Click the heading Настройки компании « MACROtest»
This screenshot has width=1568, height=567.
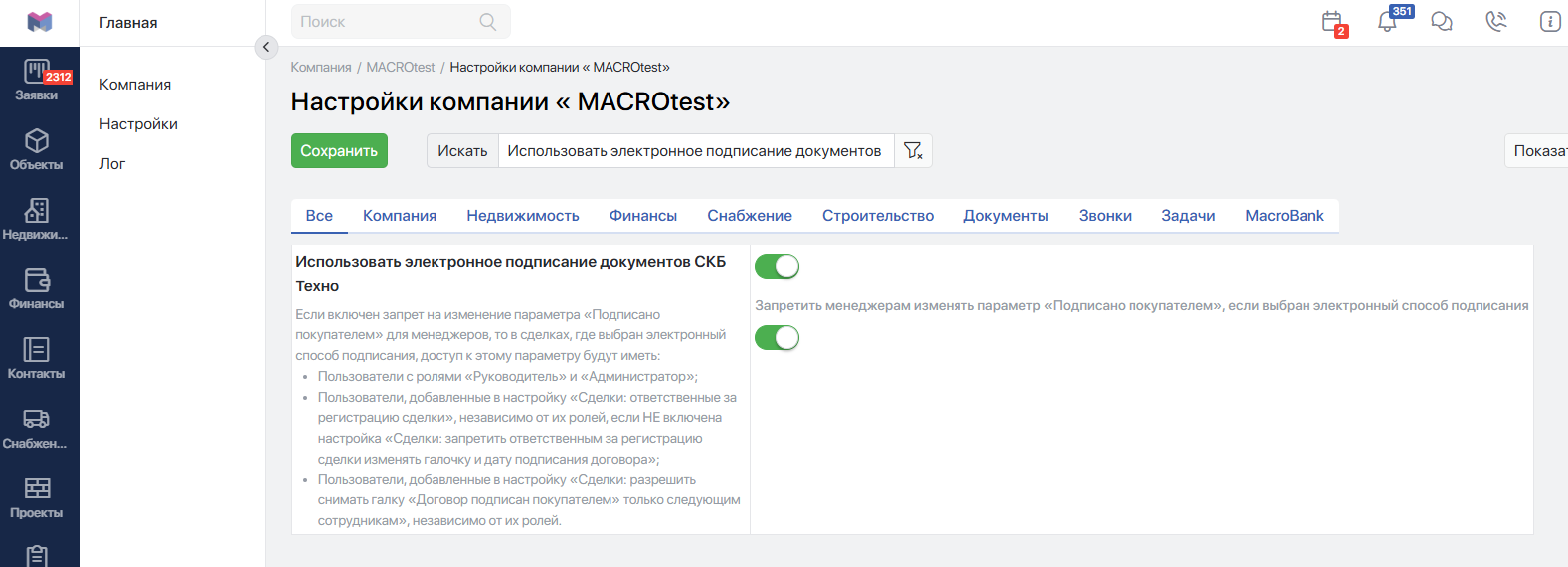click(x=510, y=102)
